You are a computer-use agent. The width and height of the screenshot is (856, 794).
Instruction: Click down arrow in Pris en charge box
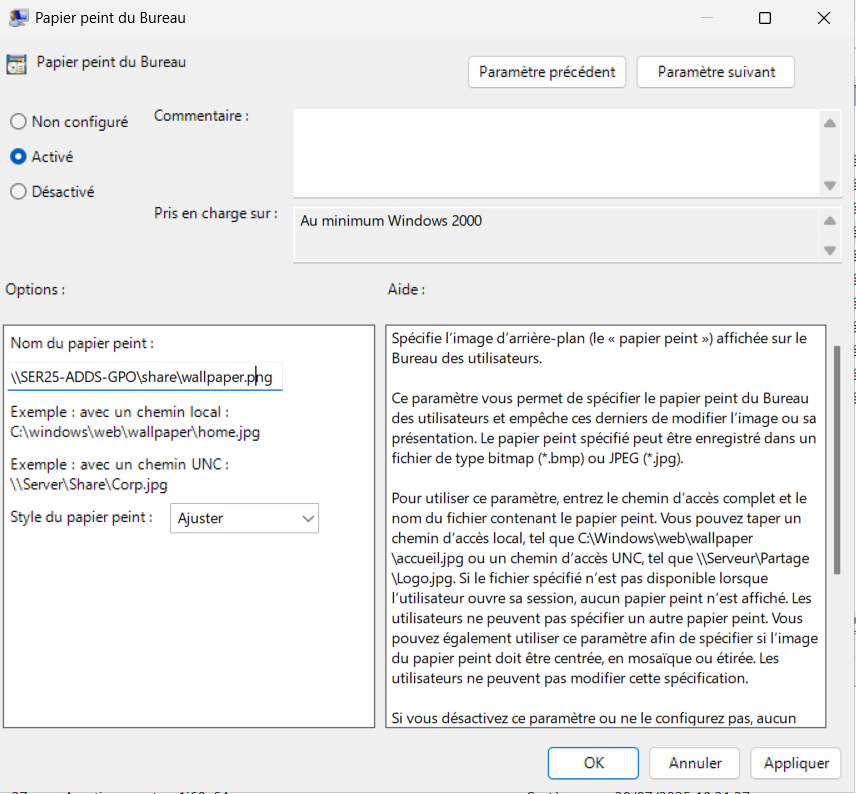pos(829,250)
